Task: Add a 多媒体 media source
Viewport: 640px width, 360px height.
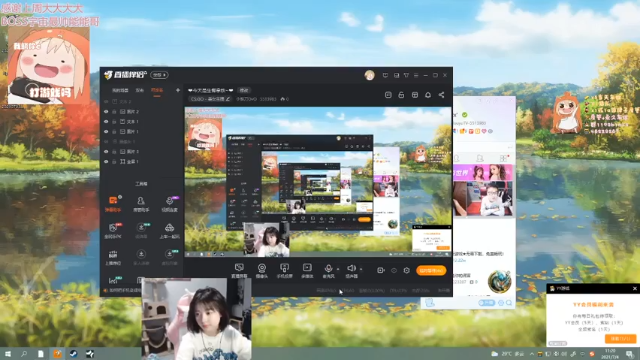Action: (307, 270)
